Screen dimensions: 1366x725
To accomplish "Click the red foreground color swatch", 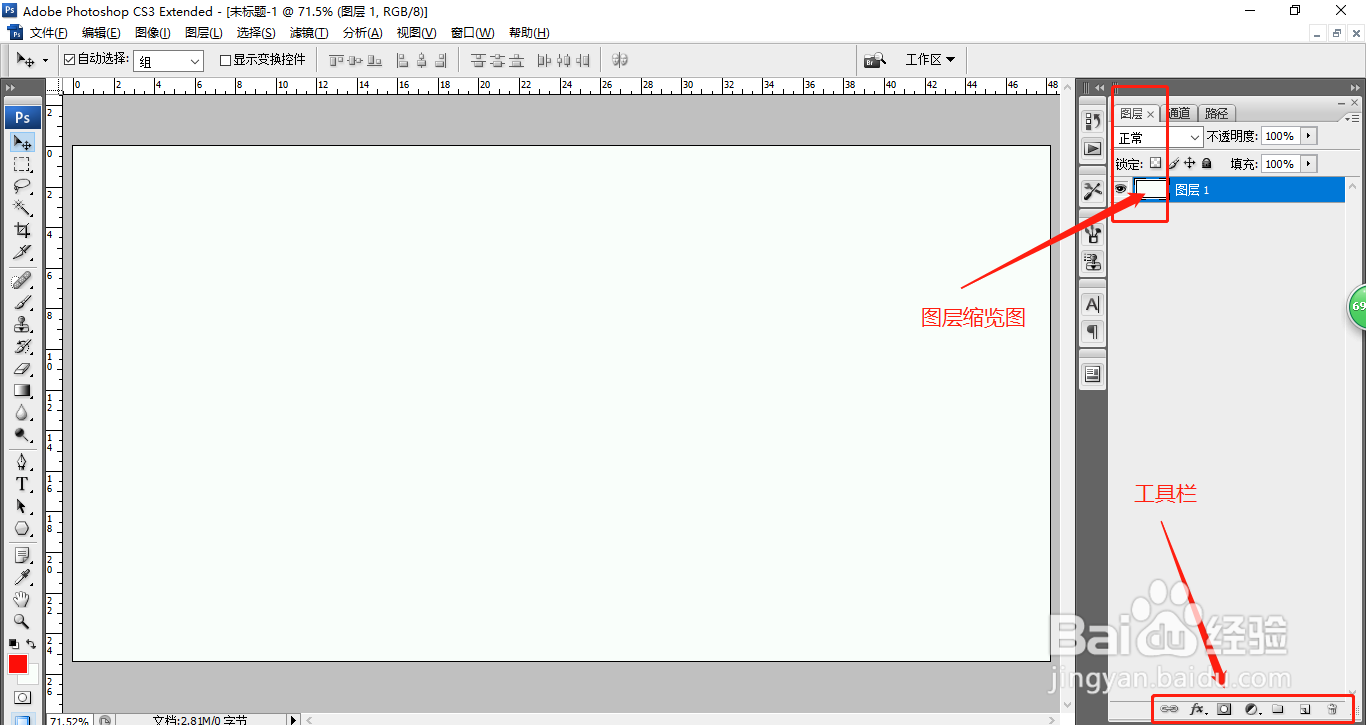I will [x=17, y=664].
